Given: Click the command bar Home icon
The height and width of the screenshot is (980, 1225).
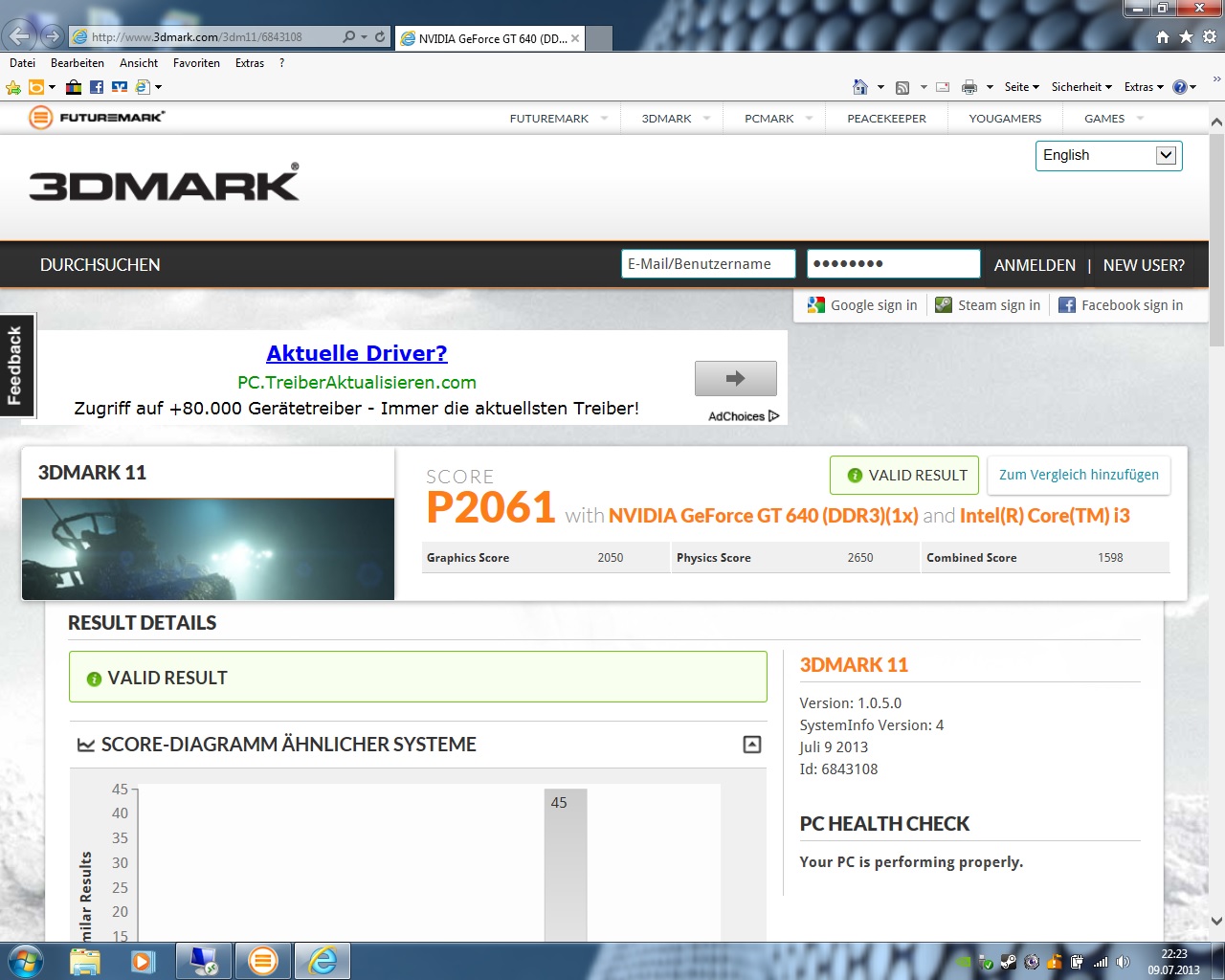Looking at the screenshot, I should coord(860,87).
